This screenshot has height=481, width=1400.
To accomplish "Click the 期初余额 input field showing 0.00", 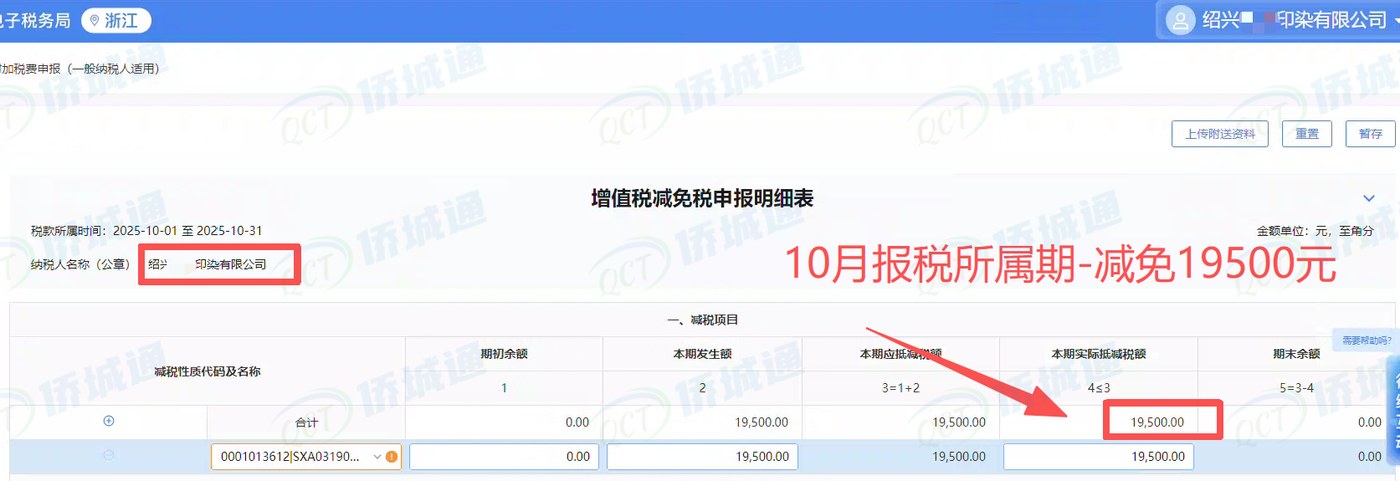I will pos(504,457).
